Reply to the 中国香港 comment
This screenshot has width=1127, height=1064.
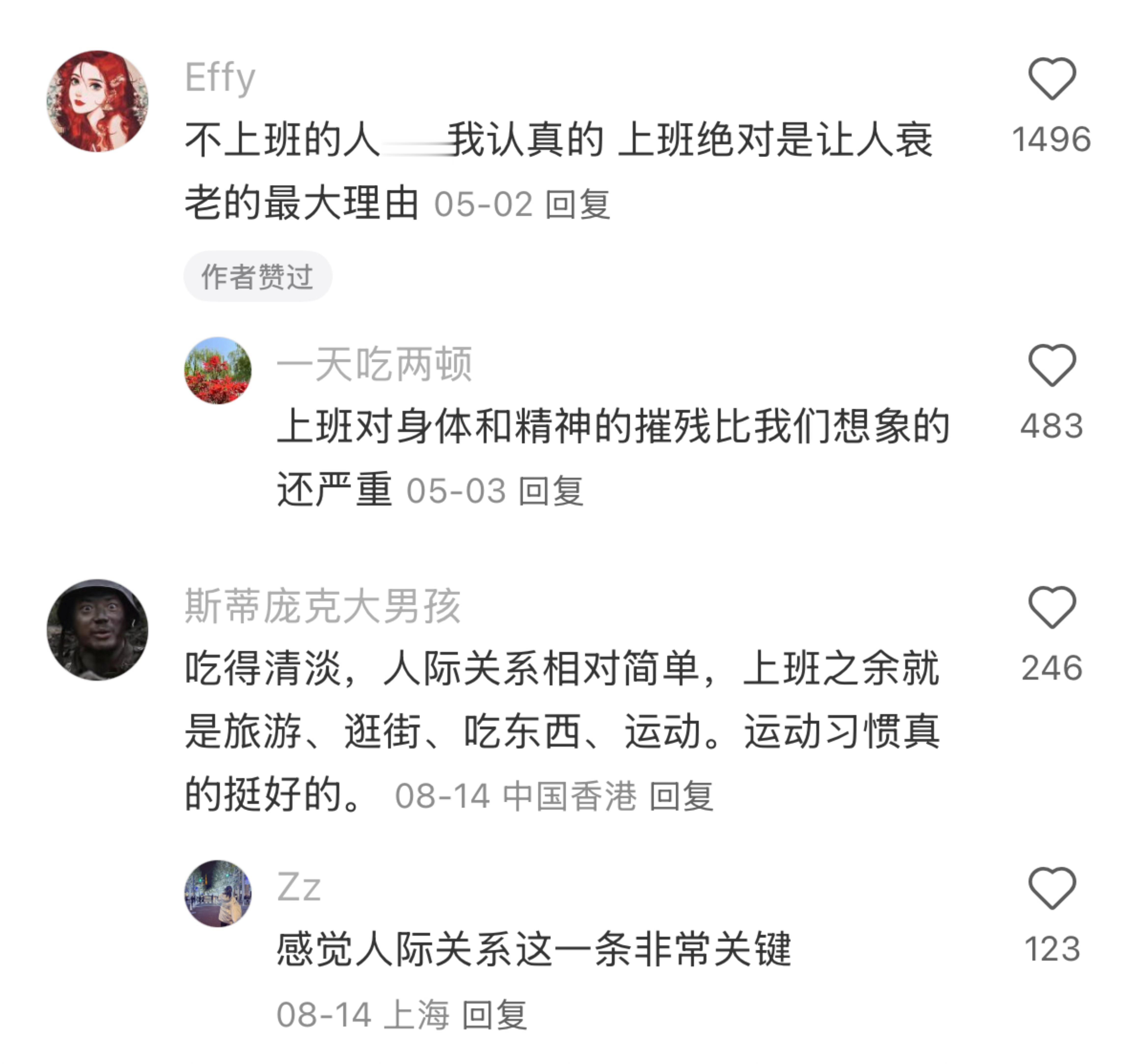[681, 796]
